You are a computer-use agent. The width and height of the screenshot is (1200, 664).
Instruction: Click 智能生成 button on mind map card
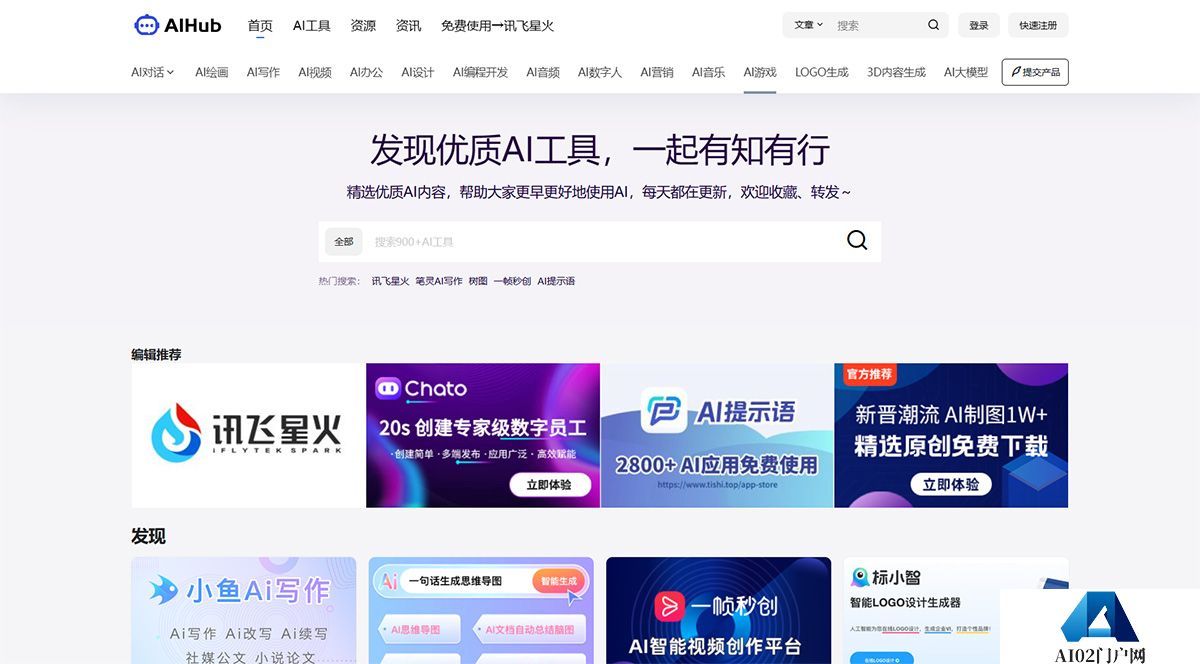coord(560,580)
